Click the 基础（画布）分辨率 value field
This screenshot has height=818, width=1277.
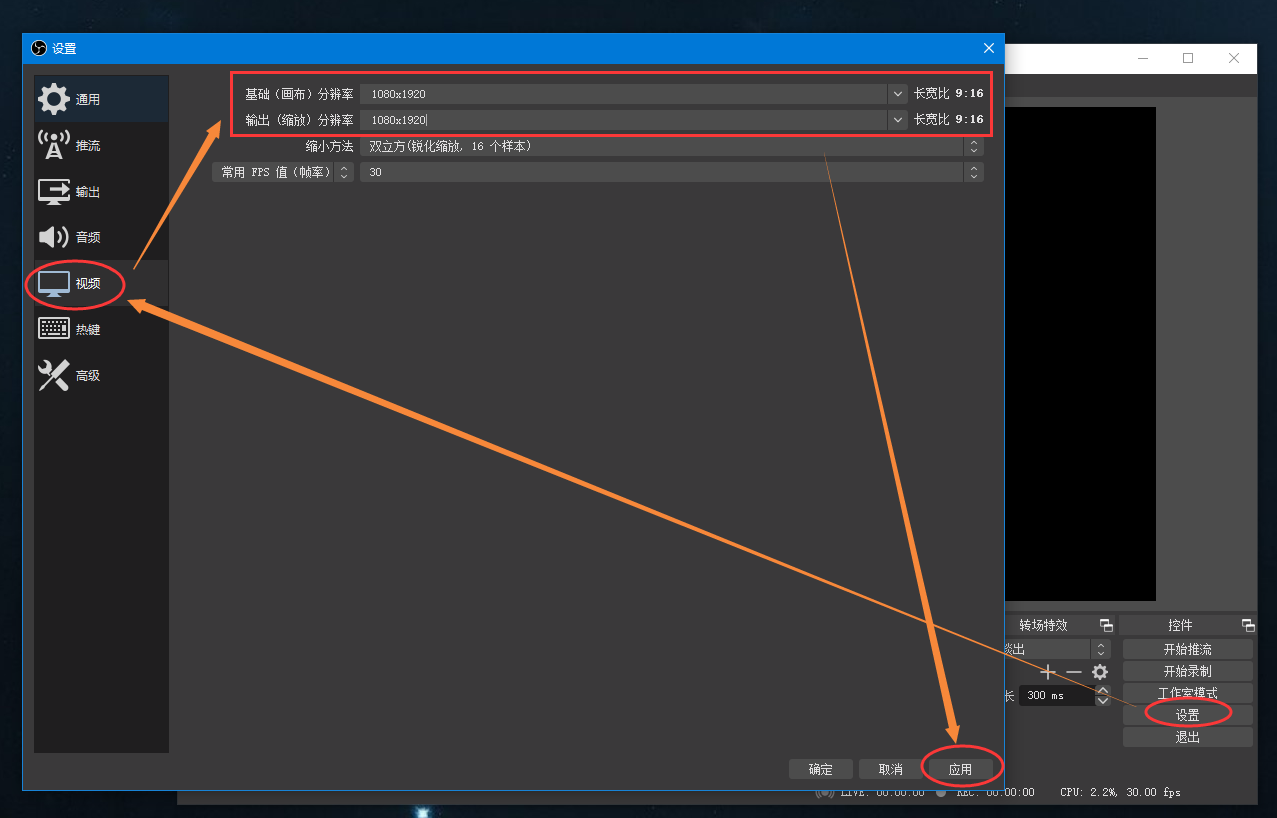pos(623,94)
